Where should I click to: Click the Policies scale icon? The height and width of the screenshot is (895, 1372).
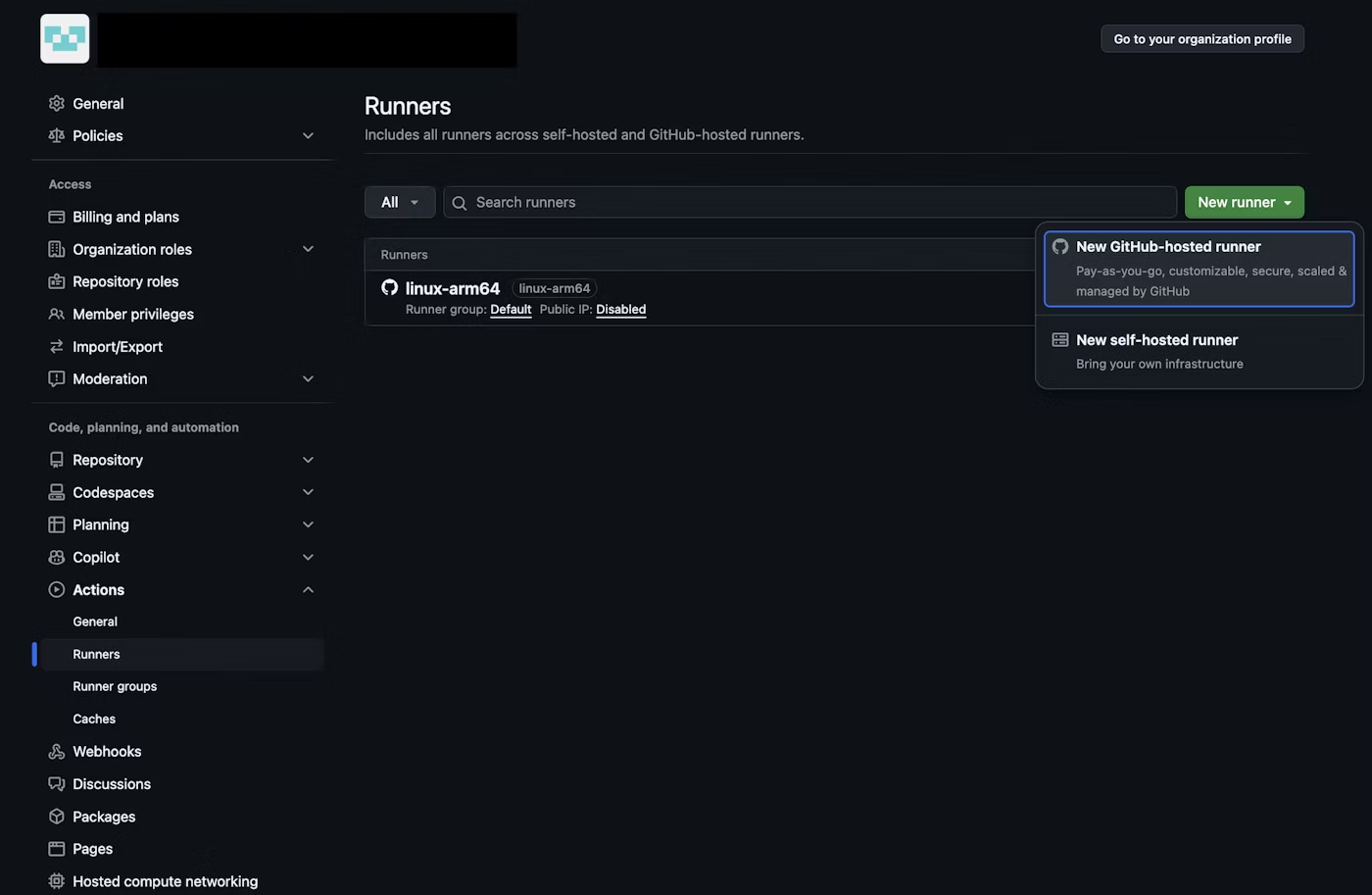click(57, 135)
